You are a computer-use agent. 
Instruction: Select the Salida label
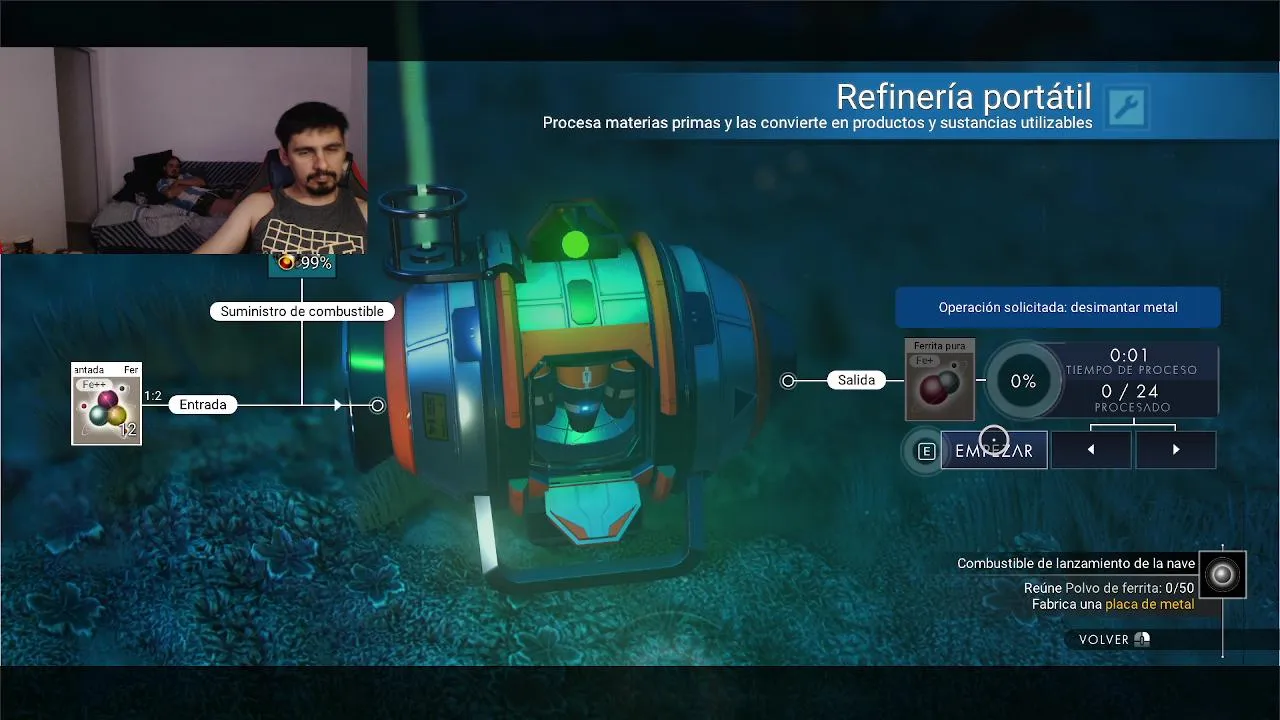click(x=856, y=380)
